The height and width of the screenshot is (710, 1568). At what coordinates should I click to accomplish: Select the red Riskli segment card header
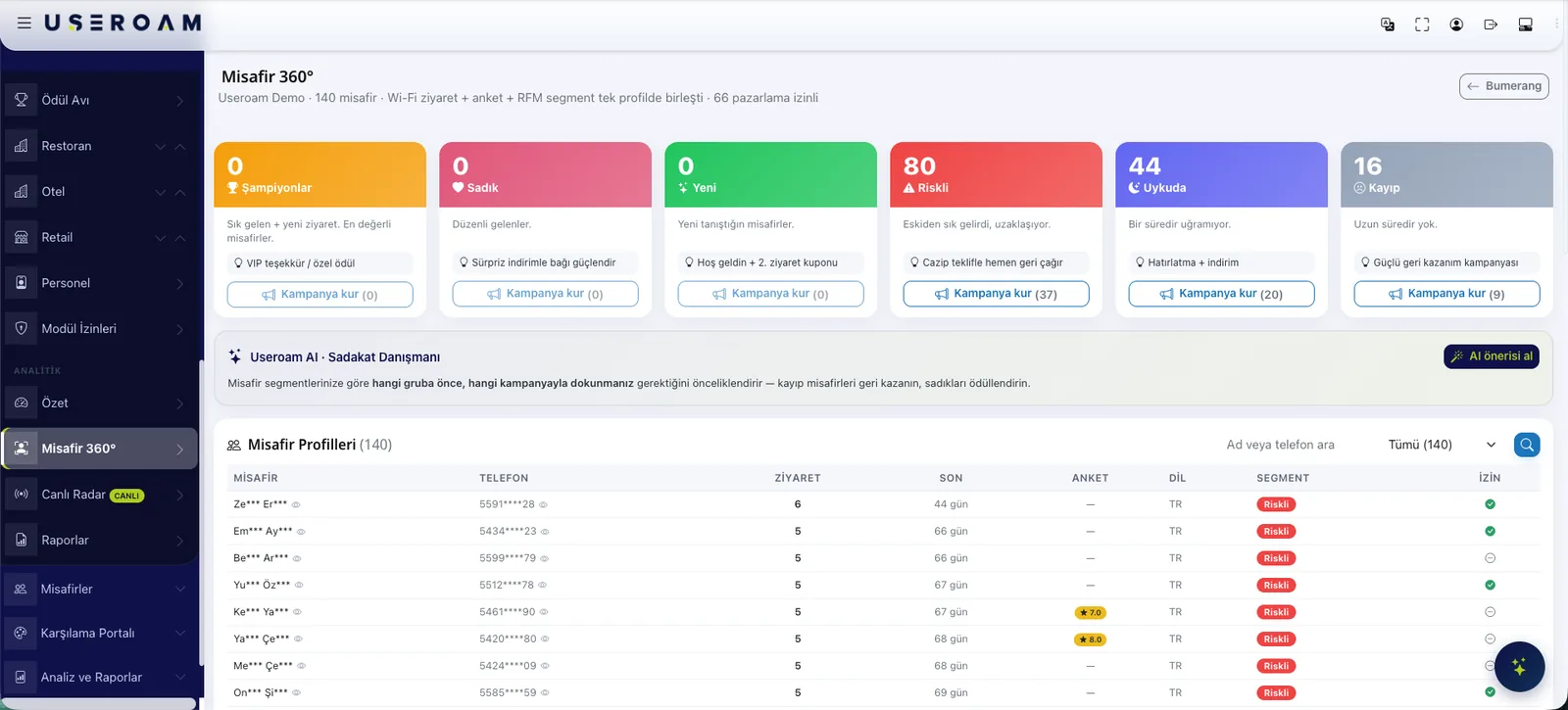tap(996, 174)
